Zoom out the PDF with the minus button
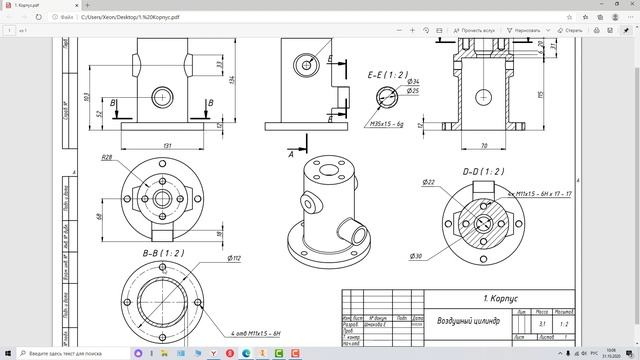Image resolution: width=640 pixels, height=360 pixels. 399,30
